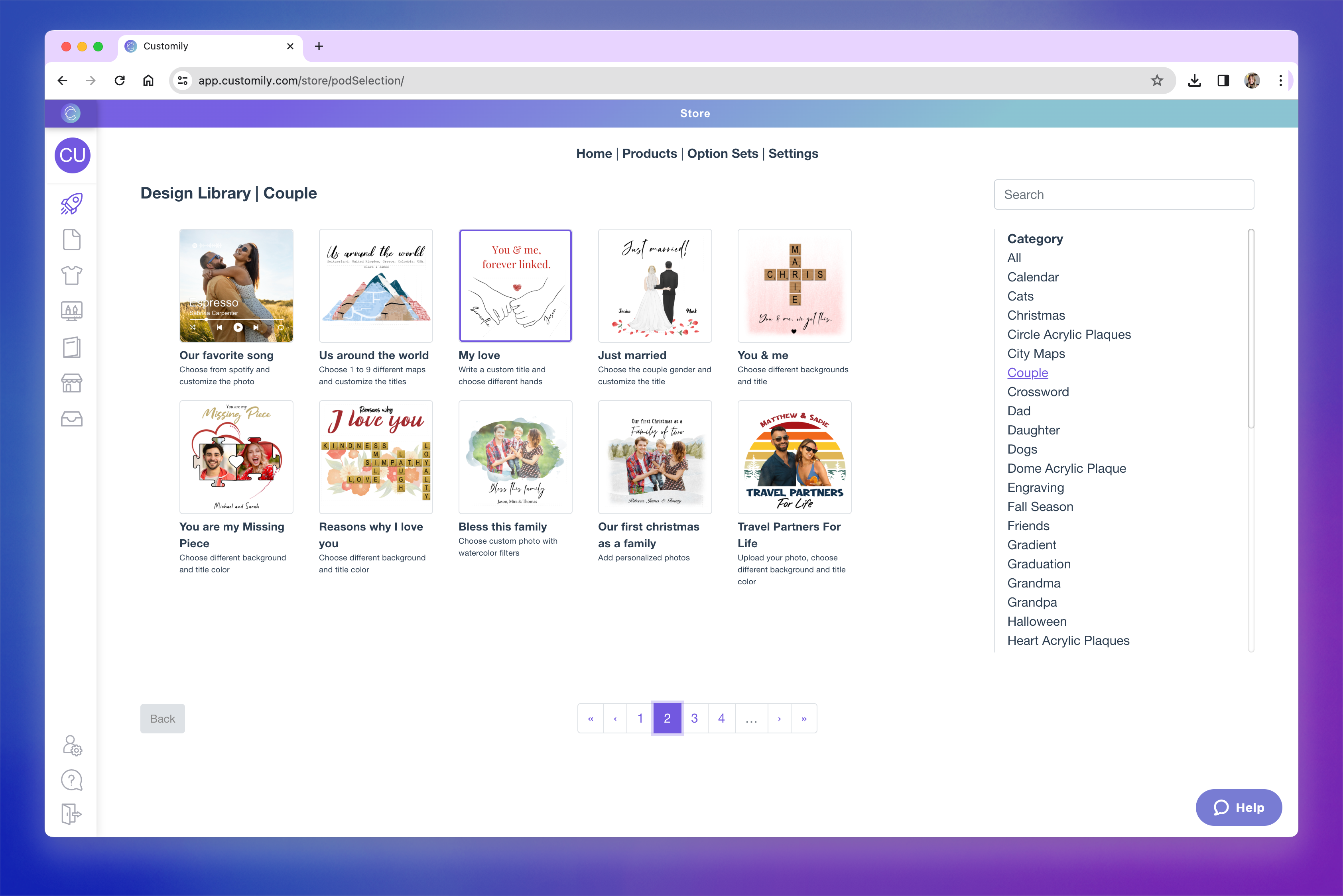Open the question mark help icon
This screenshot has width=1343, height=896.
(71, 780)
